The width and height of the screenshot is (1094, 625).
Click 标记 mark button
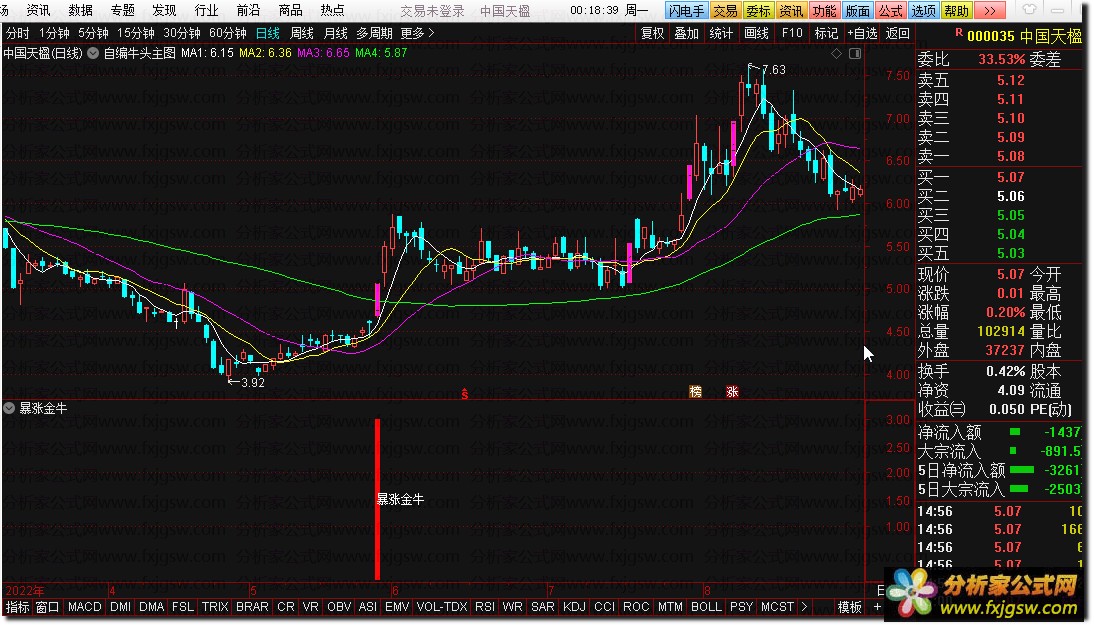click(x=826, y=33)
